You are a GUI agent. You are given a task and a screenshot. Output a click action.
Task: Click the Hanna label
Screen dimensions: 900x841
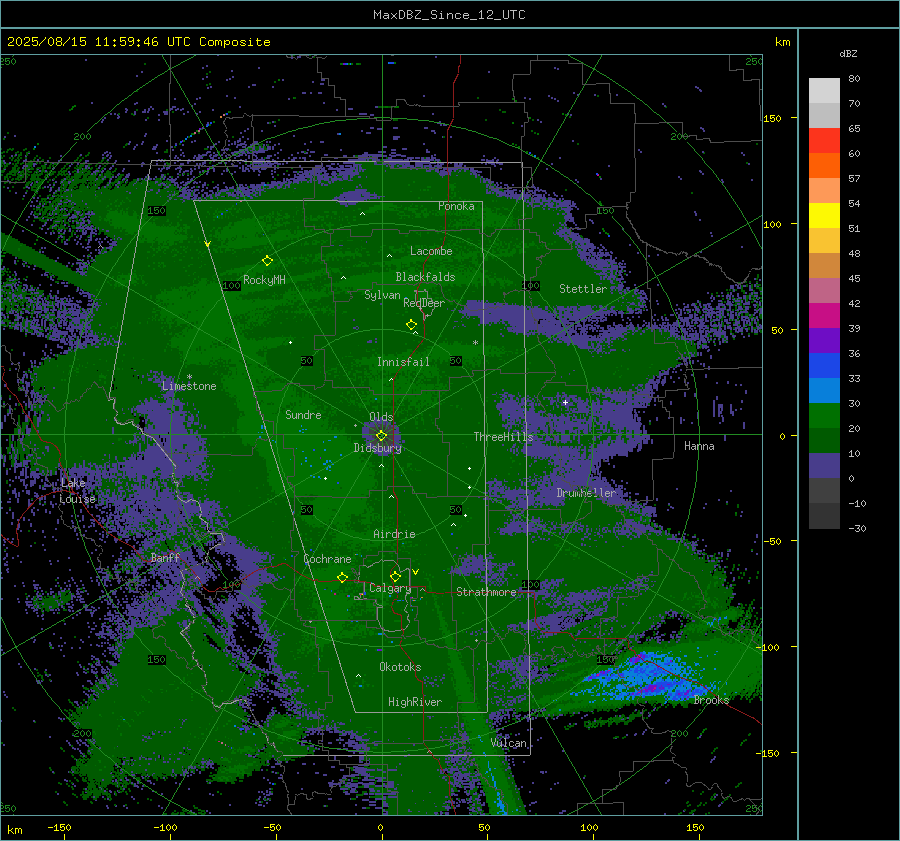pos(699,446)
